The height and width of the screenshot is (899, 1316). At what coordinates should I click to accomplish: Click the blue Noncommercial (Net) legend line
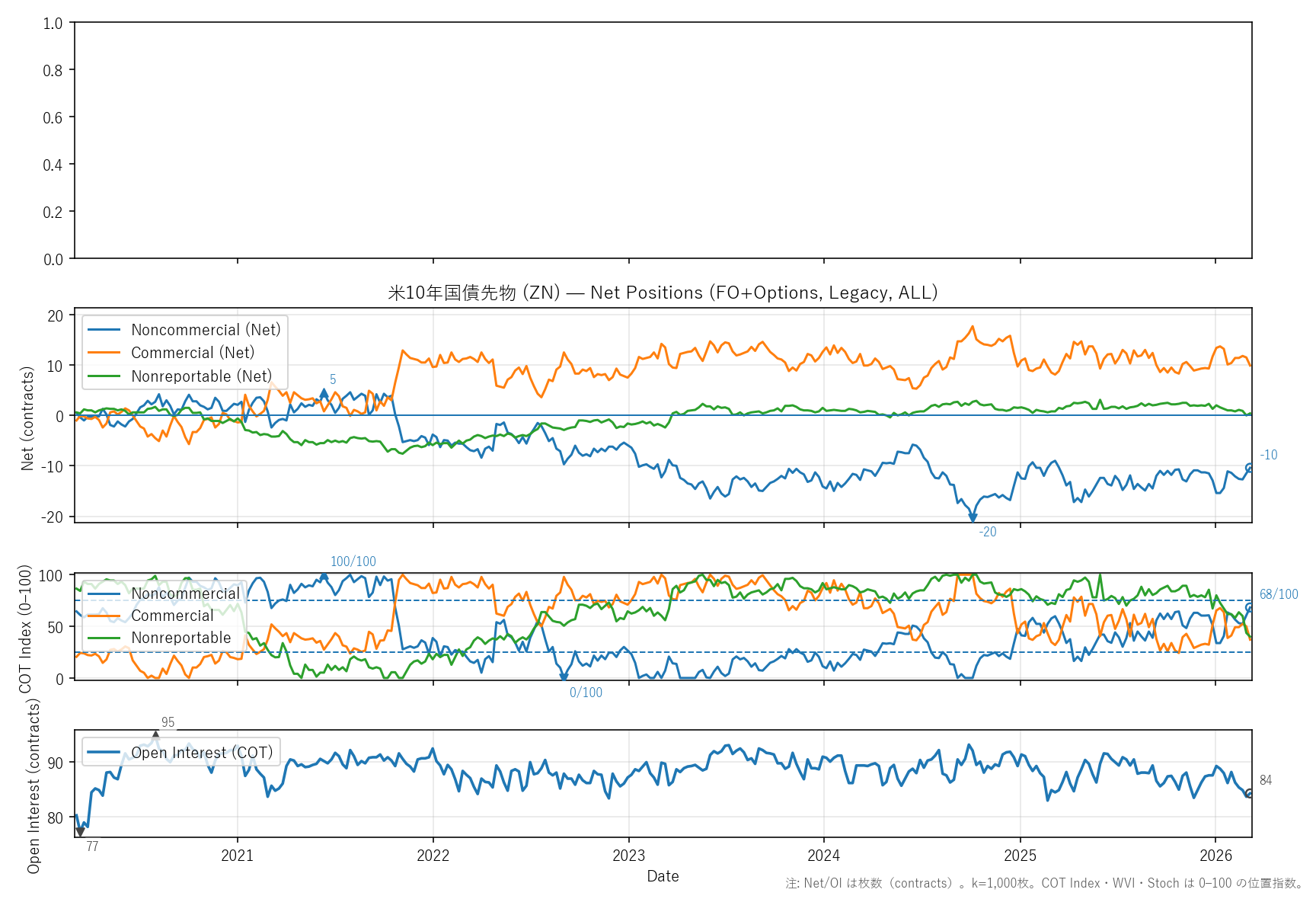tap(104, 330)
